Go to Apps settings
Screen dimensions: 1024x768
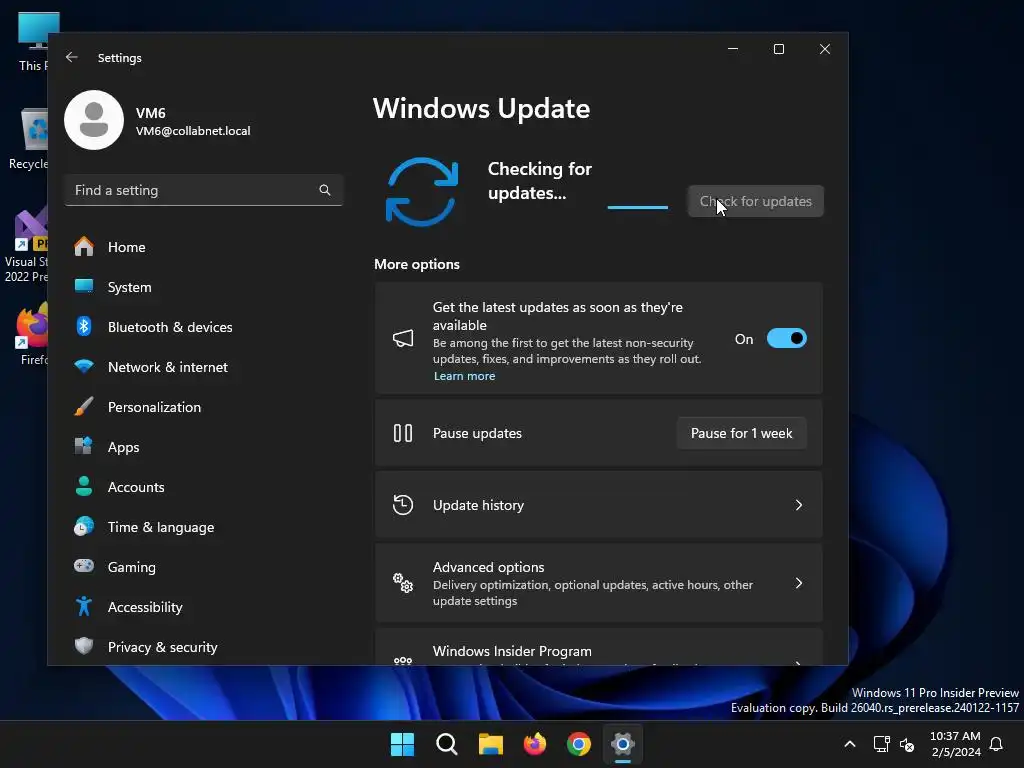(123, 447)
